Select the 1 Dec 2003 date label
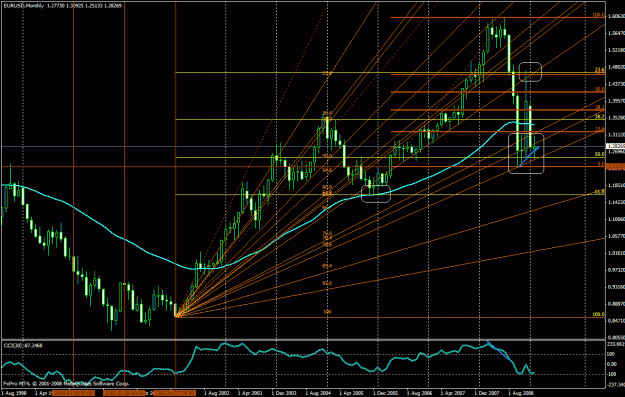625x397 pixels. coord(285,393)
